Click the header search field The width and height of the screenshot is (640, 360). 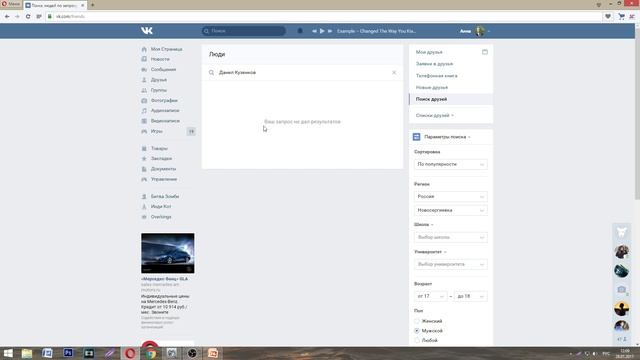tap(244, 31)
